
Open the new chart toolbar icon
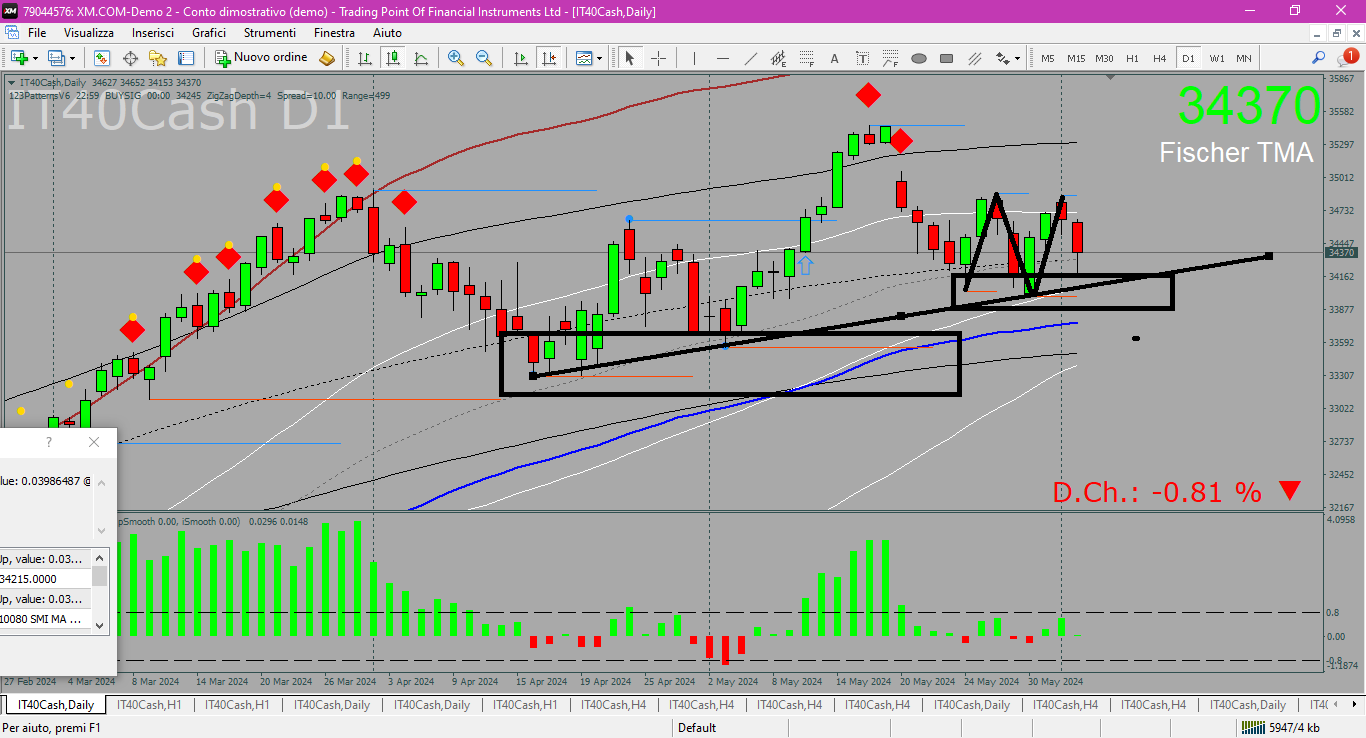(19, 58)
